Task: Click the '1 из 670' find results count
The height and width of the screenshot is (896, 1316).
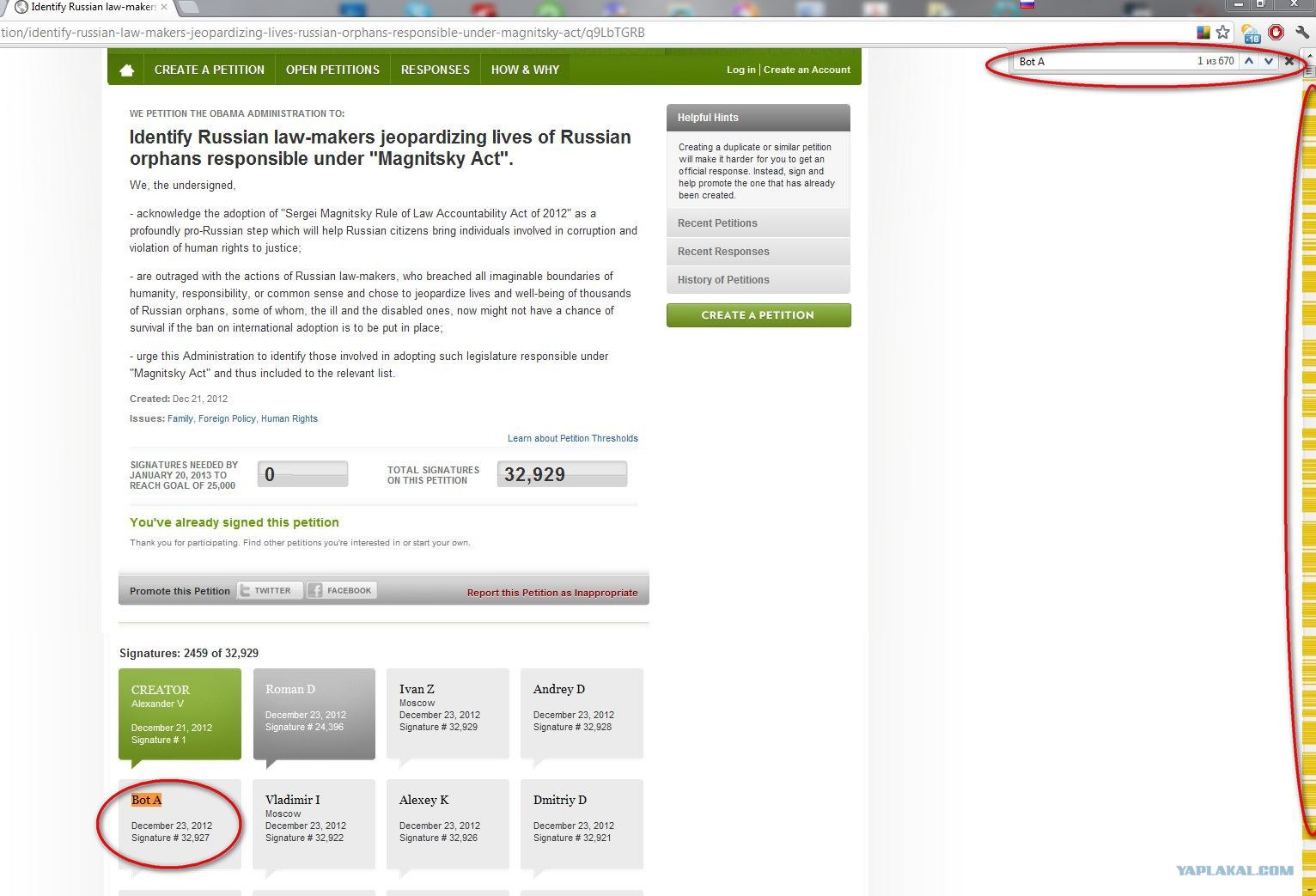Action: click(x=1215, y=61)
